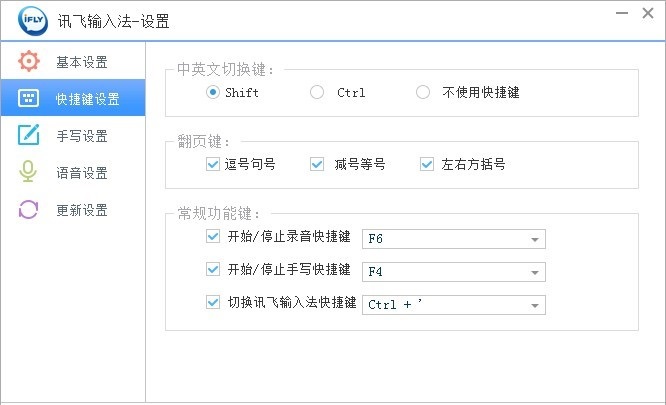Switch to the 基本设置 tab
Screen dimensions: 666x405
81,62
